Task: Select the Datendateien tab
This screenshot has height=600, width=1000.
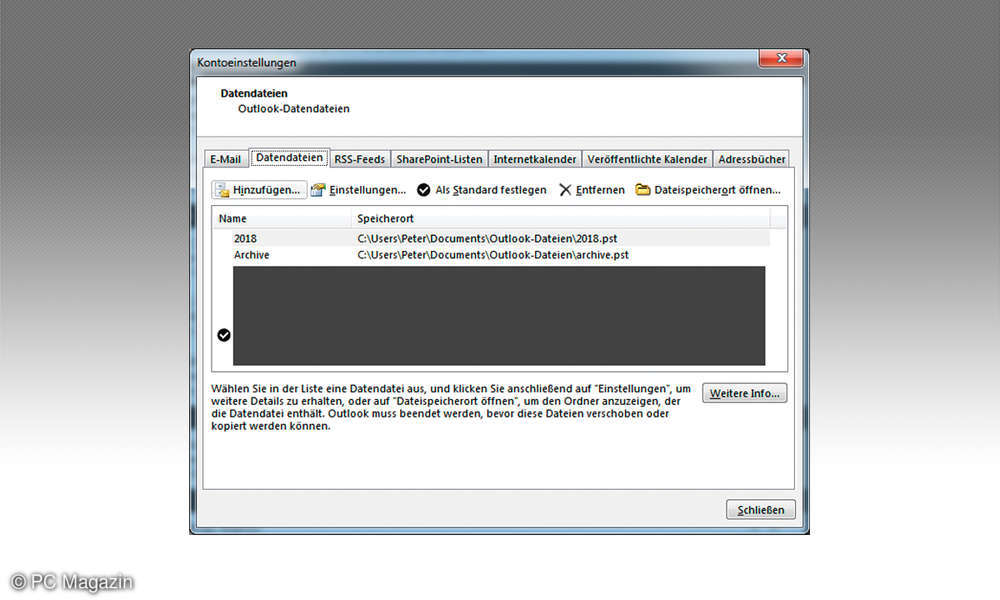Action: pos(289,158)
